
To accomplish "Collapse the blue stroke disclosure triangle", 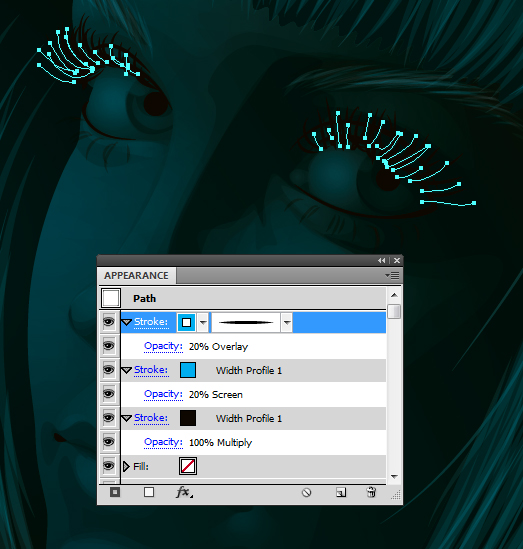I will (126, 370).
